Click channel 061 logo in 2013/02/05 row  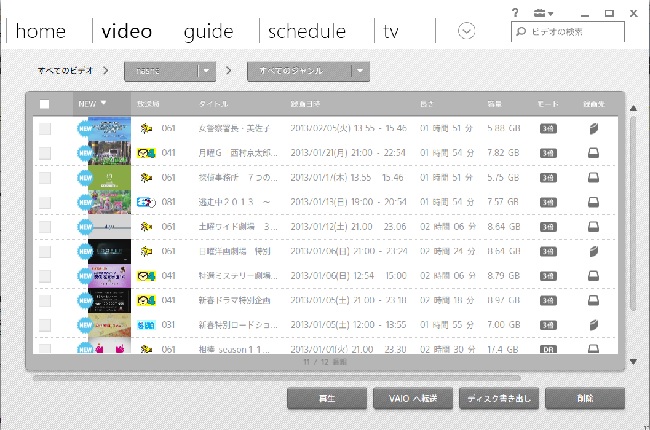point(146,129)
